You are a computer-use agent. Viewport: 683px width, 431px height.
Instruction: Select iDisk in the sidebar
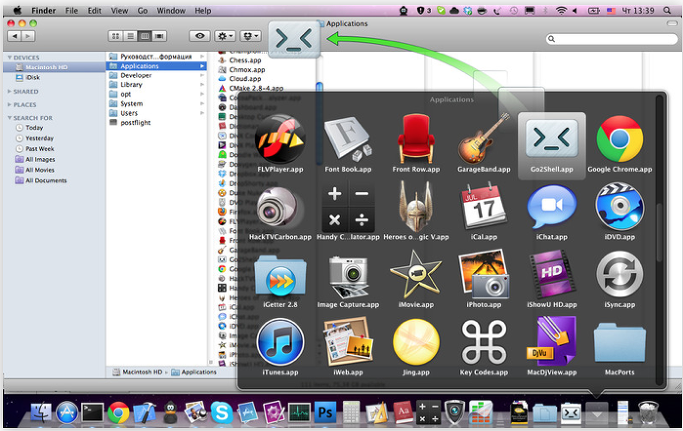54,78
